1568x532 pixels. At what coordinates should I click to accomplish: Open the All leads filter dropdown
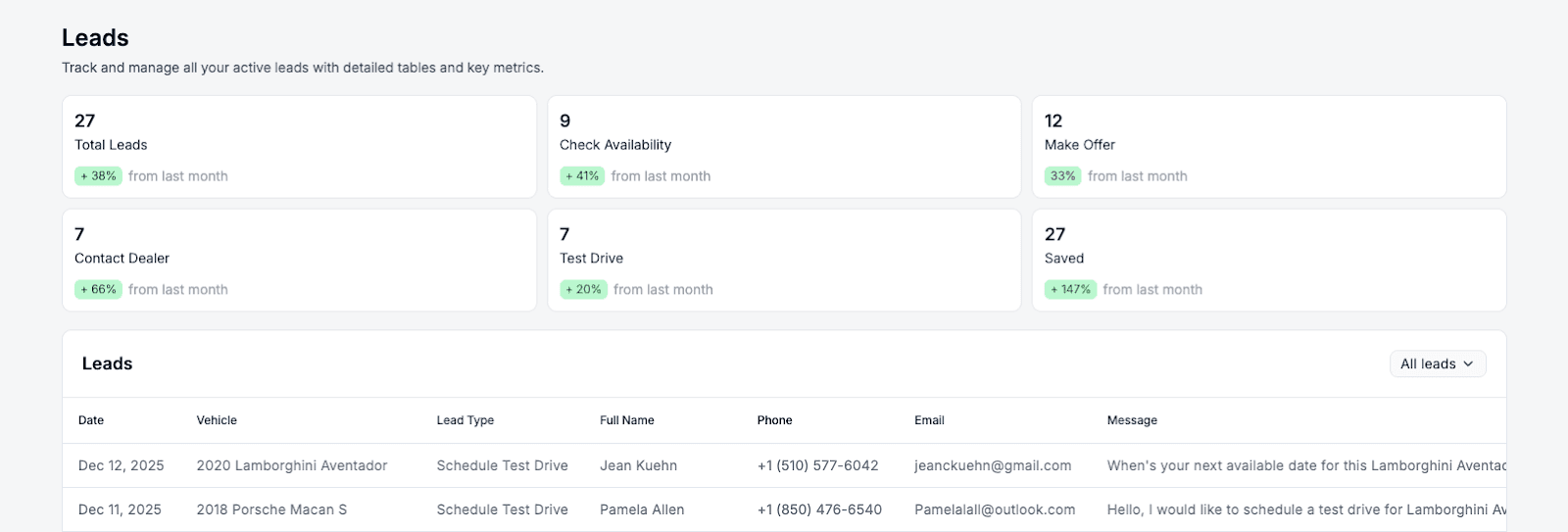point(1437,363)
